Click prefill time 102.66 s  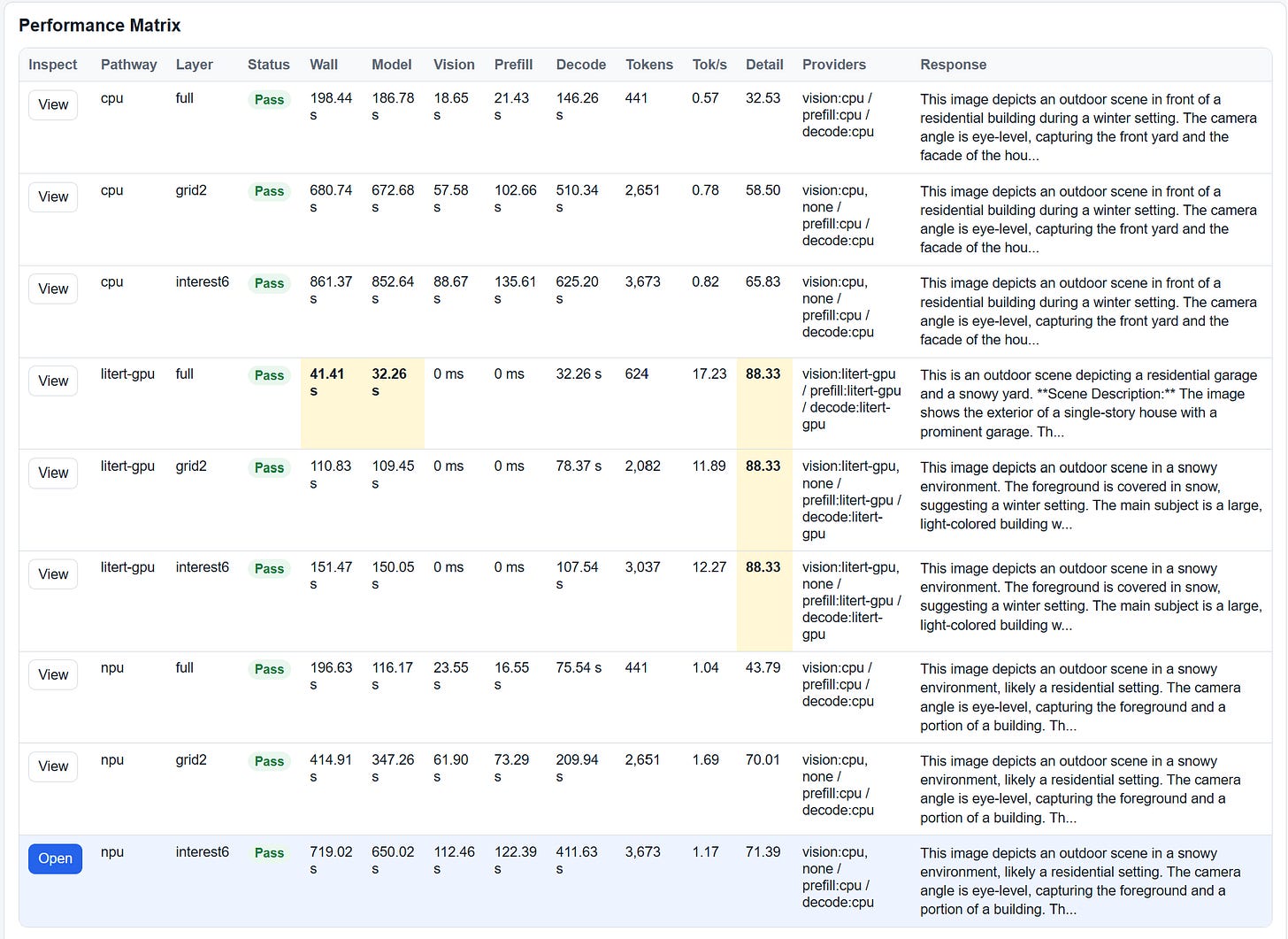coord(515,198)
